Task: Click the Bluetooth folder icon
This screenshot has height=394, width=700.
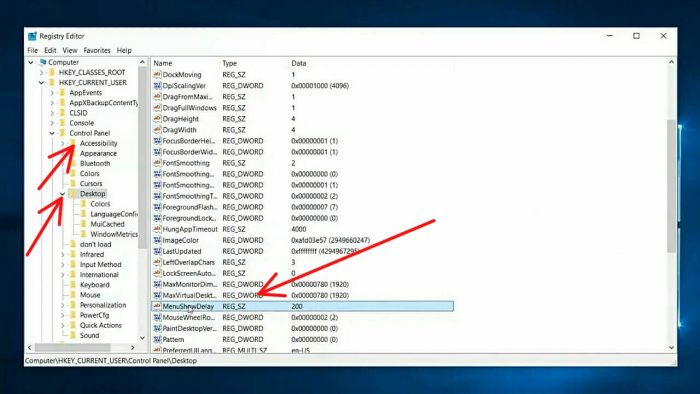Action: [73, 164]
